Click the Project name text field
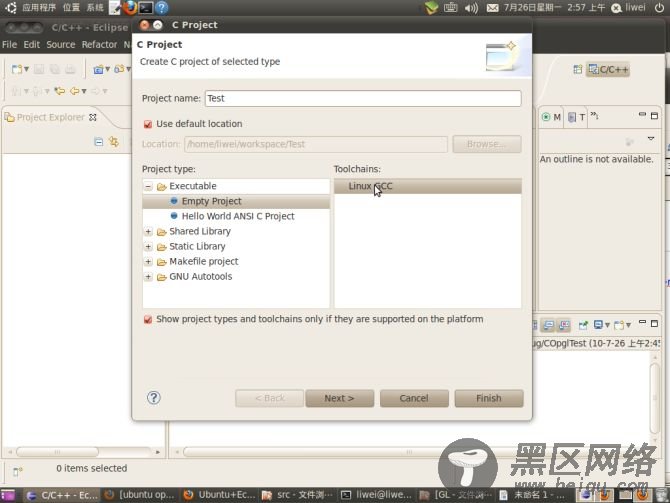Image resolution: width=670 pixels, height=503 pixels. click(363, 98)
